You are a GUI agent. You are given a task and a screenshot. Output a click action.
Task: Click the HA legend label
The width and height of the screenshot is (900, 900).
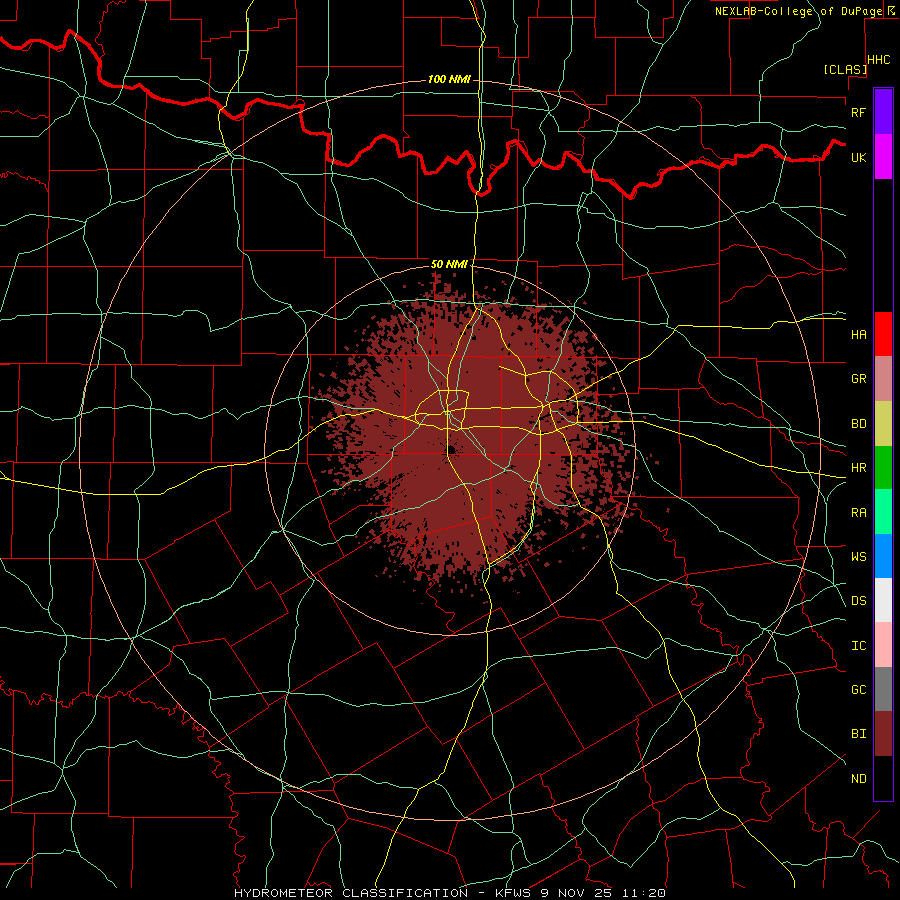coord(859,335)
